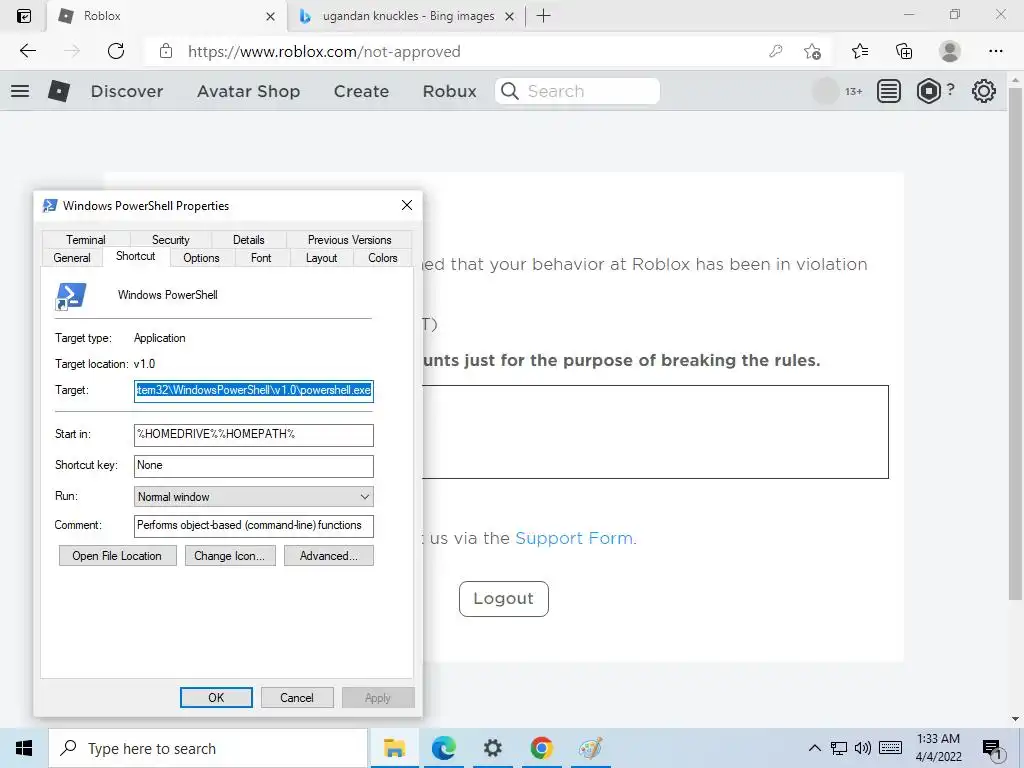Click the Comment field
The width and height of the screenshot is (1024, 768).
(x=253, y=526)
